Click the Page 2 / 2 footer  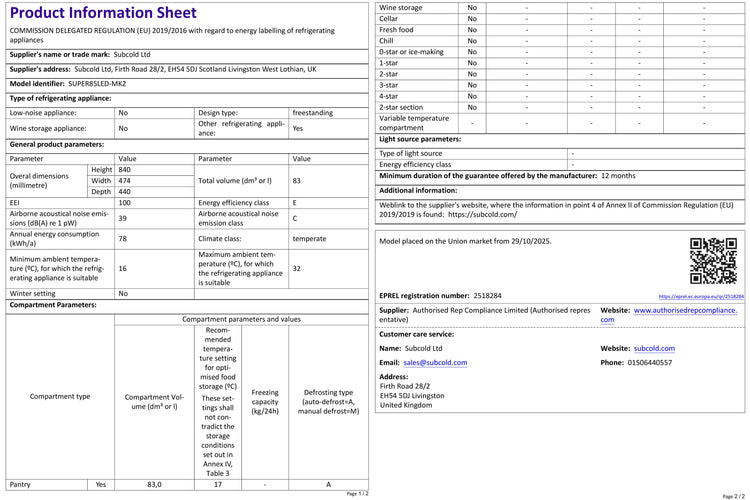[x=733, y=496]
